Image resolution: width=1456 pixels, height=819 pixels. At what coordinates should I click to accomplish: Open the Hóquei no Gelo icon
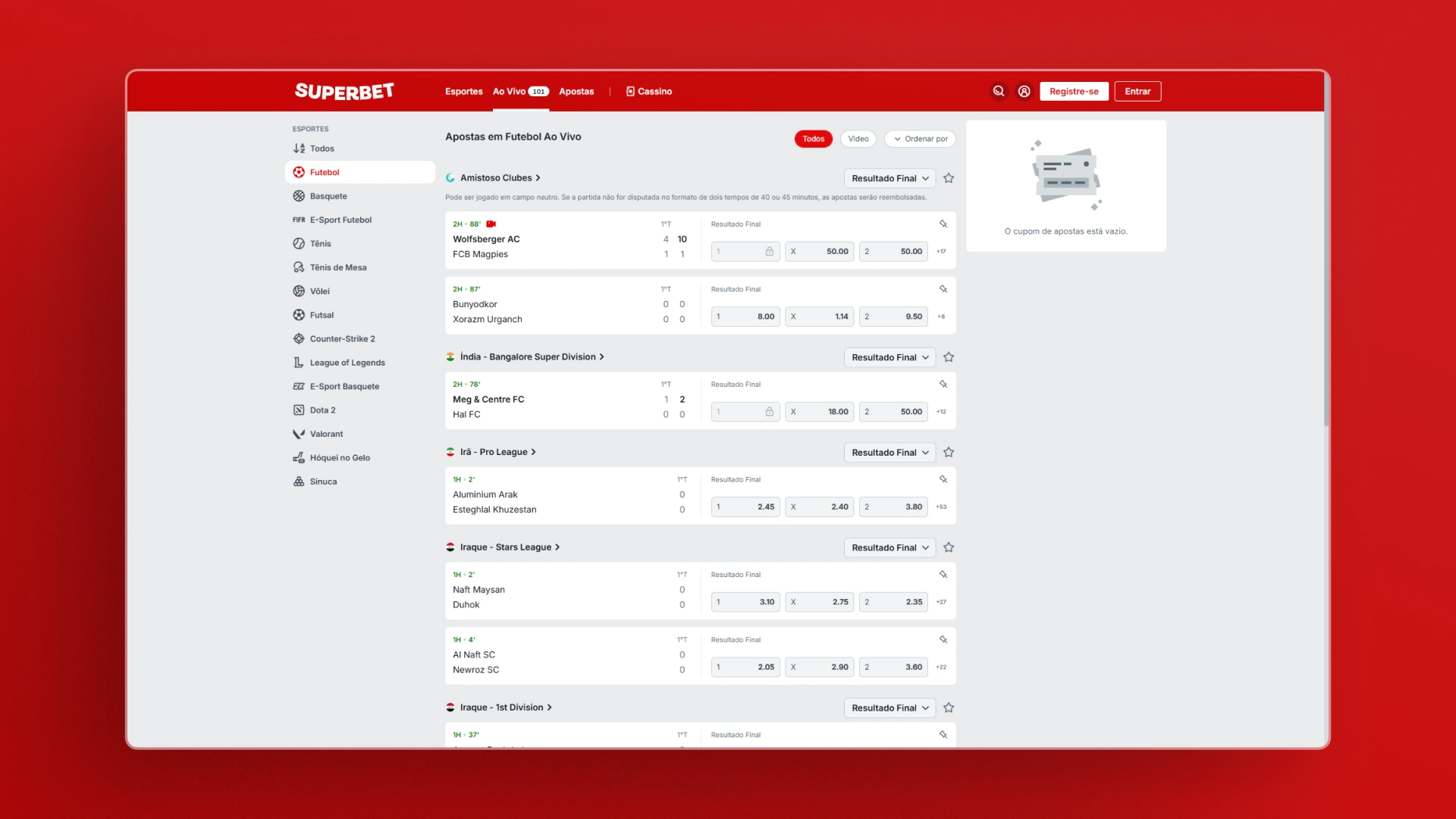tap(299, 458)
